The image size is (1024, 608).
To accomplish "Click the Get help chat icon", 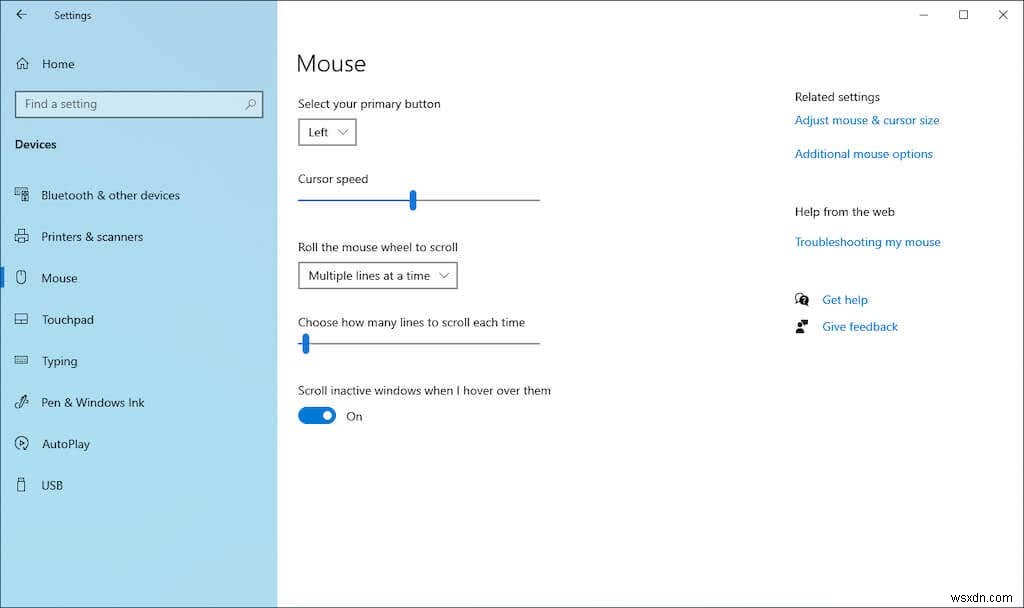I will click(802, 299).
